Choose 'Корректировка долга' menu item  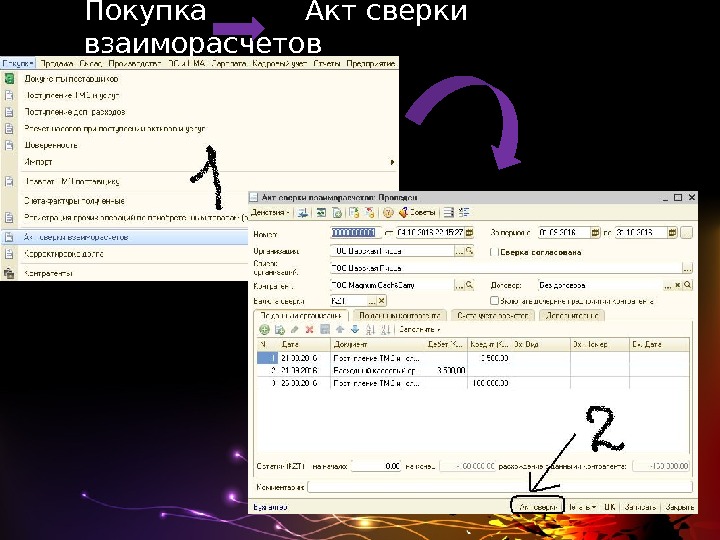[63, 254]
